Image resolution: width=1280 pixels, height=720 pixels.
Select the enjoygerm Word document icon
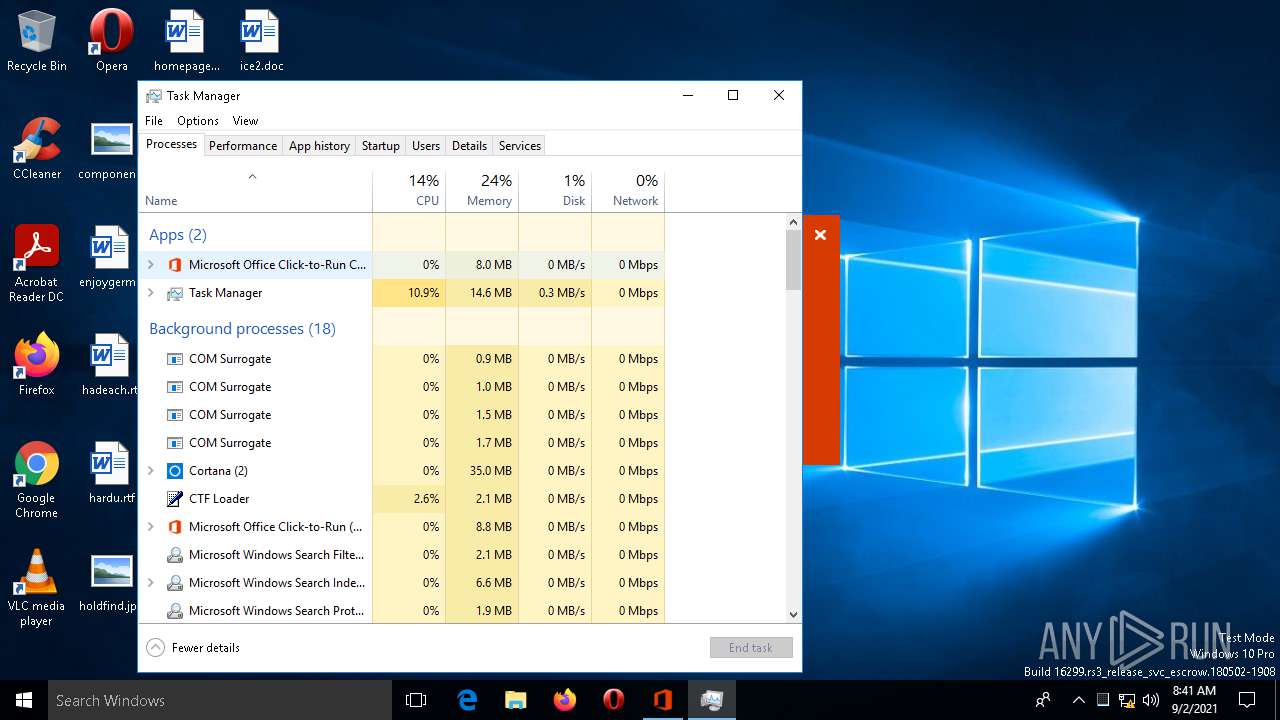[108, 256]
